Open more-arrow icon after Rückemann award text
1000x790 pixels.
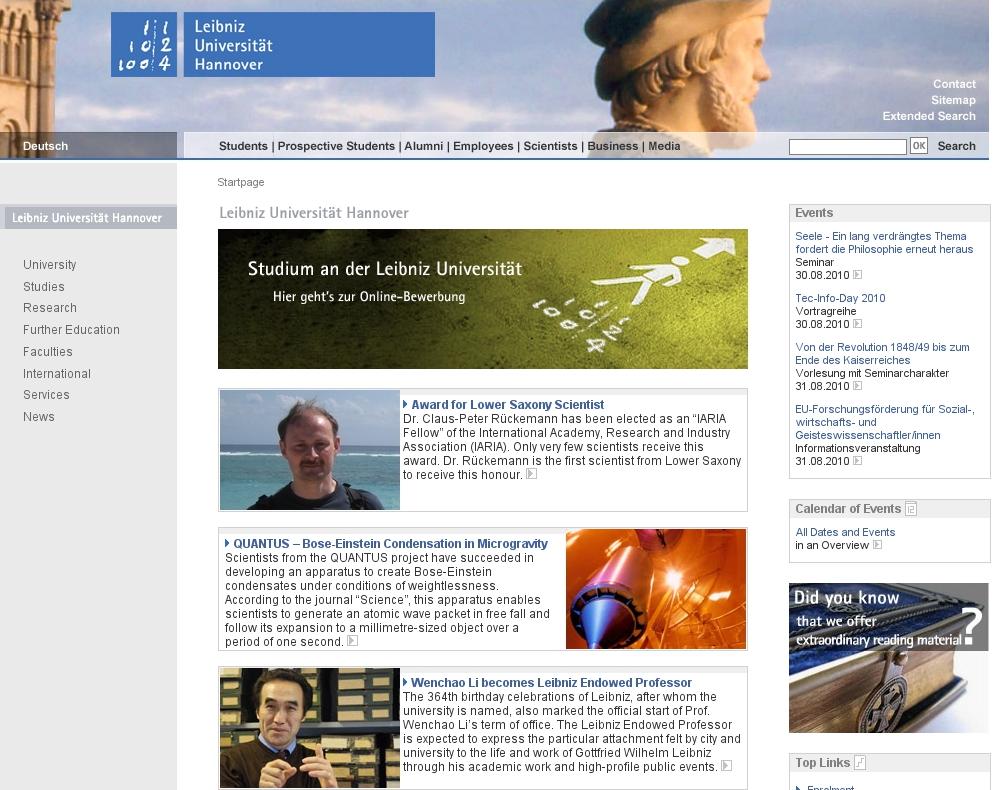click(x=531, y=474)
